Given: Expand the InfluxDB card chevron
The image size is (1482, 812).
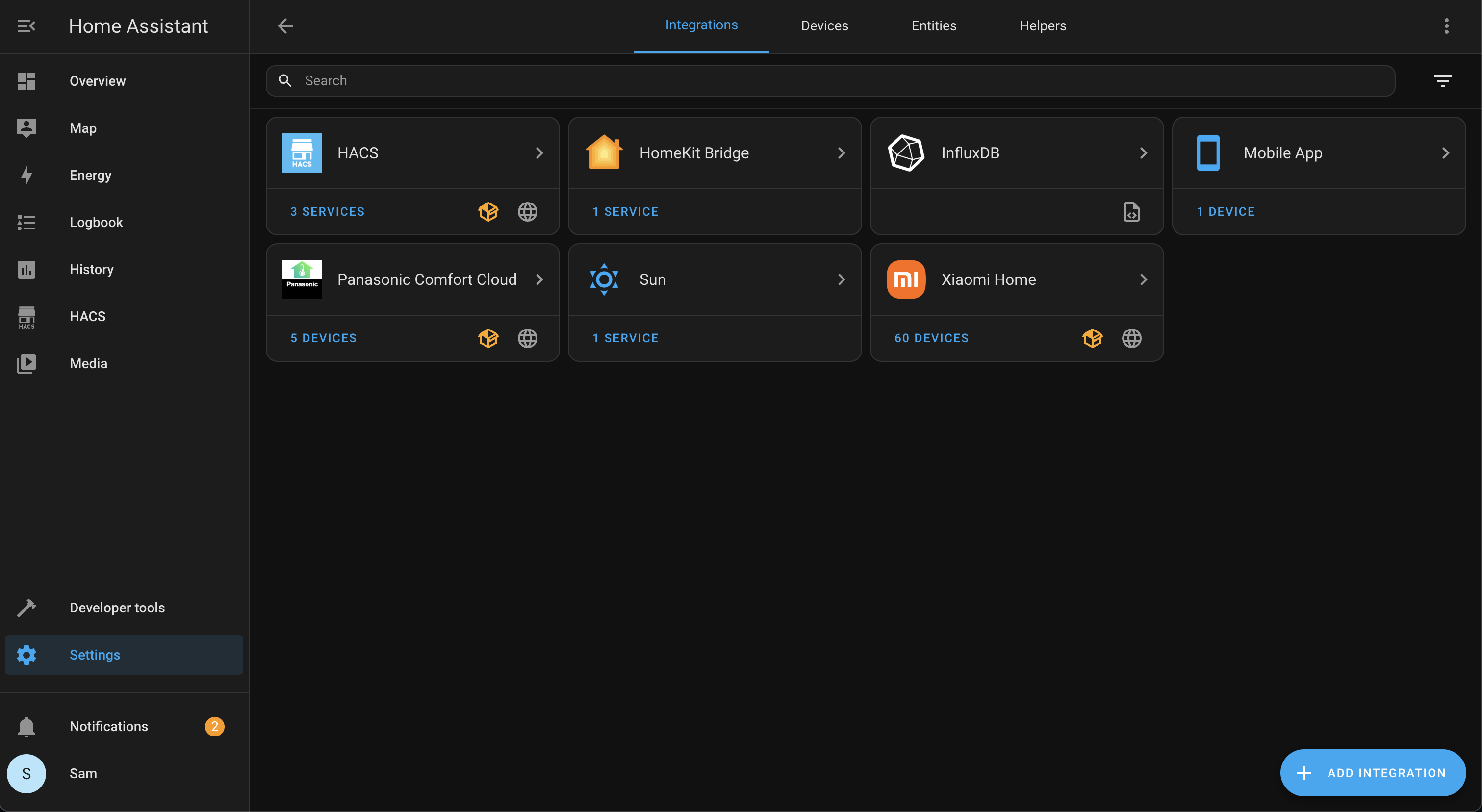Looking at the screenshot, I should click(1143, 153).
